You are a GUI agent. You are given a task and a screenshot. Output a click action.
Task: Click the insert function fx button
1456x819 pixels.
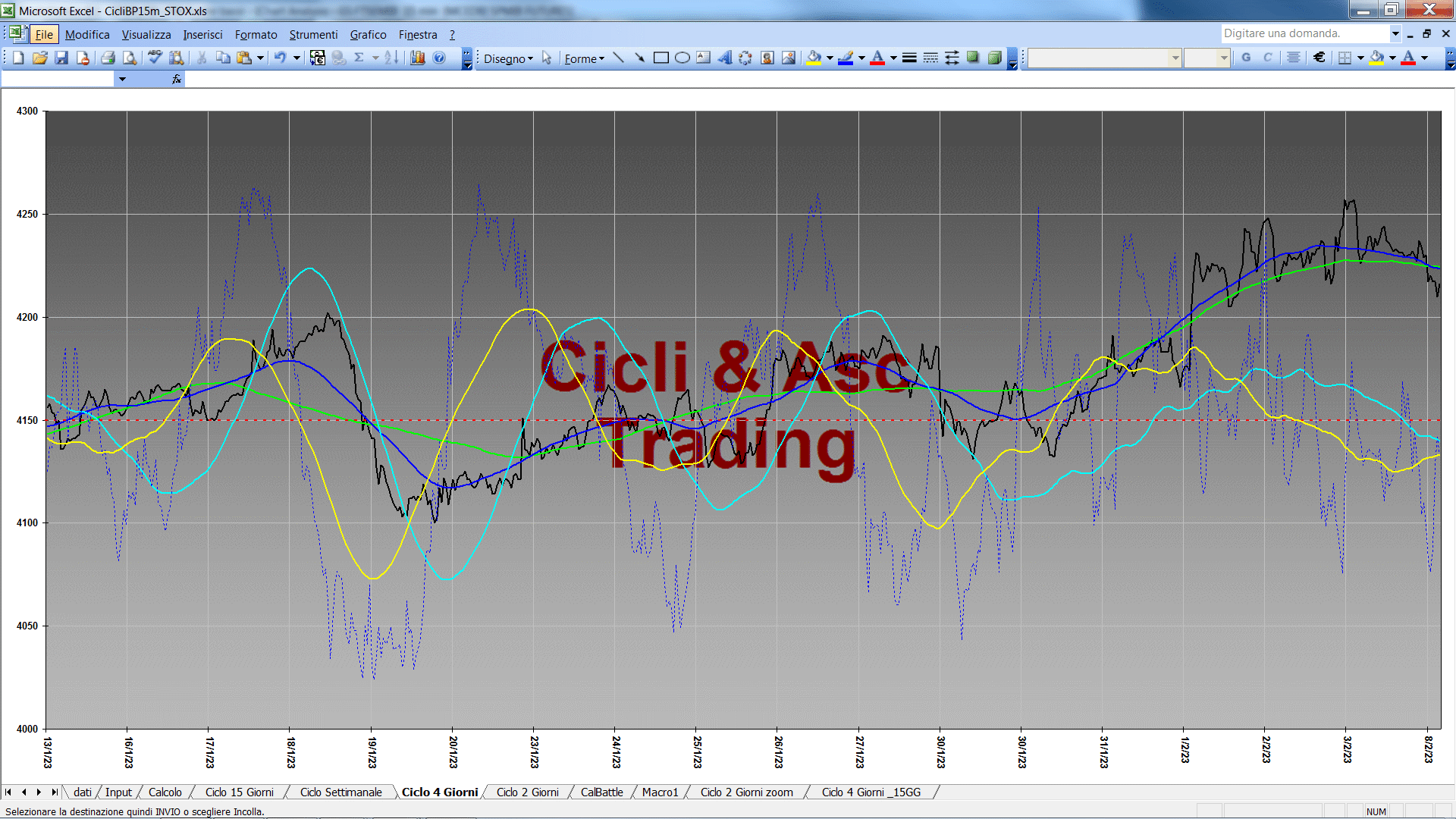[177, 79]
